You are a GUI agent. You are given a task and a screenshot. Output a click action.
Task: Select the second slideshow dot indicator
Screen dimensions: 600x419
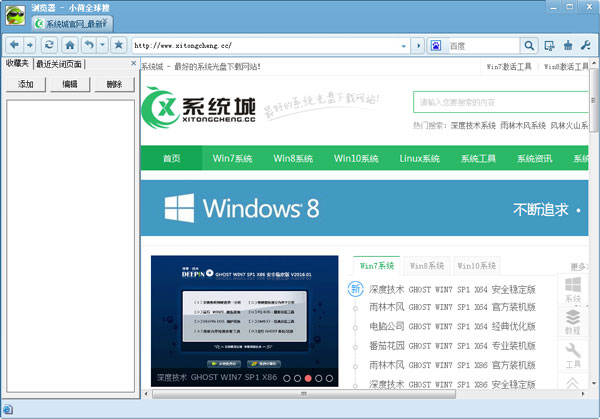coord(297,378)
